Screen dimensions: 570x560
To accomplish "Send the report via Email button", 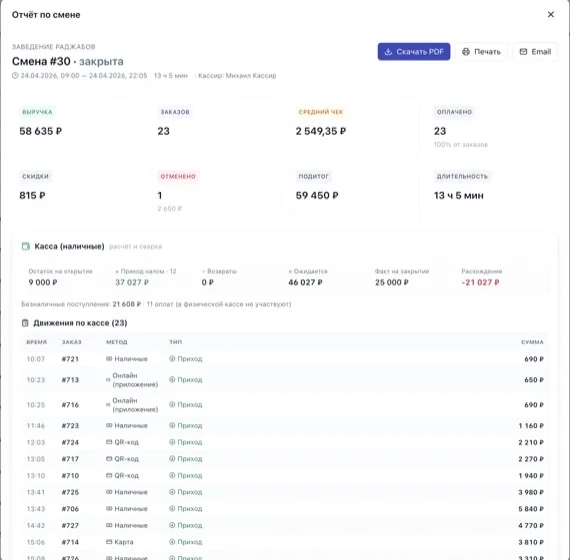I will [x=535, y=52].
